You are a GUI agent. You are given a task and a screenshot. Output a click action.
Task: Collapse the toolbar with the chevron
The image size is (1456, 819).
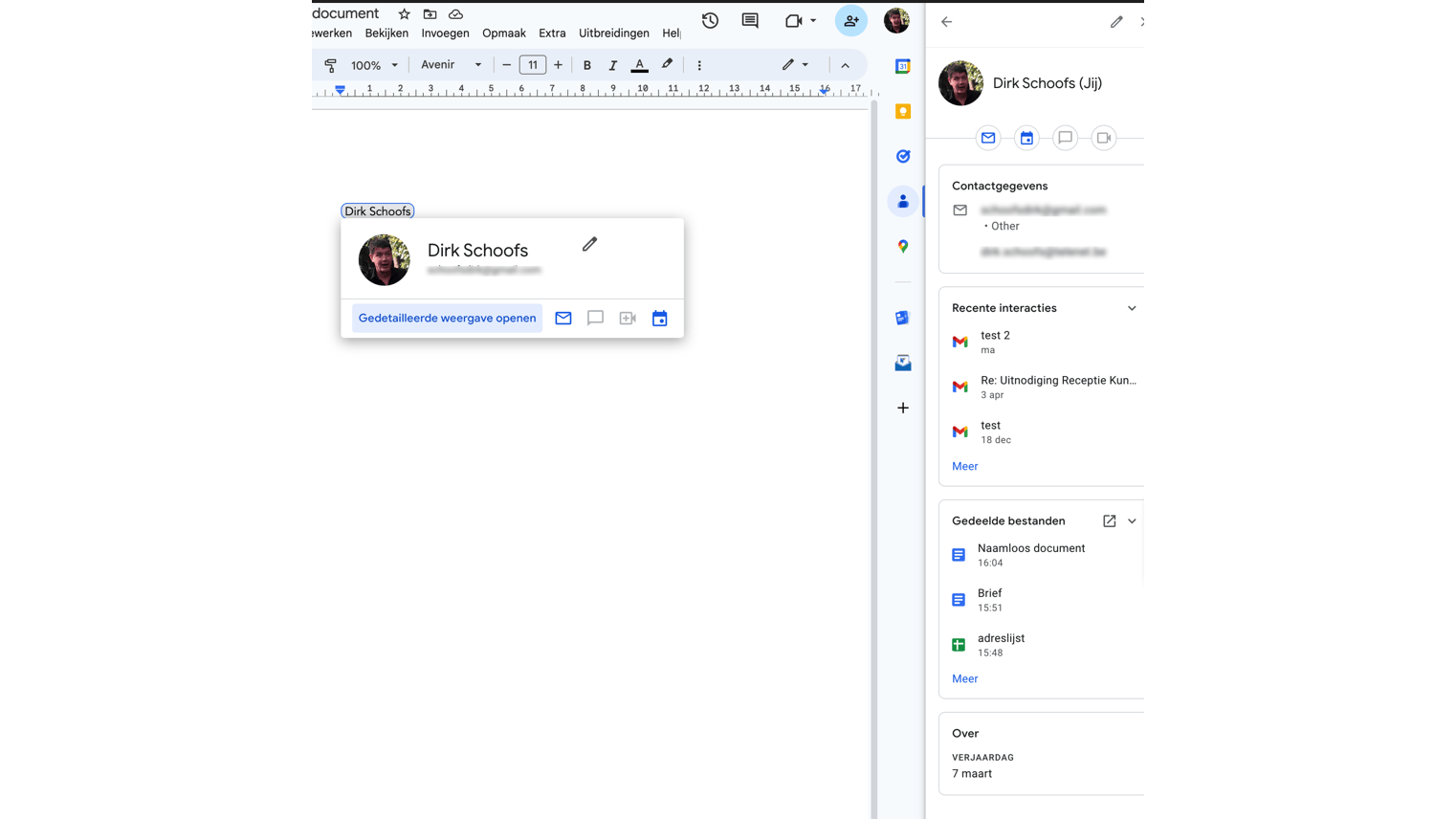846,65
